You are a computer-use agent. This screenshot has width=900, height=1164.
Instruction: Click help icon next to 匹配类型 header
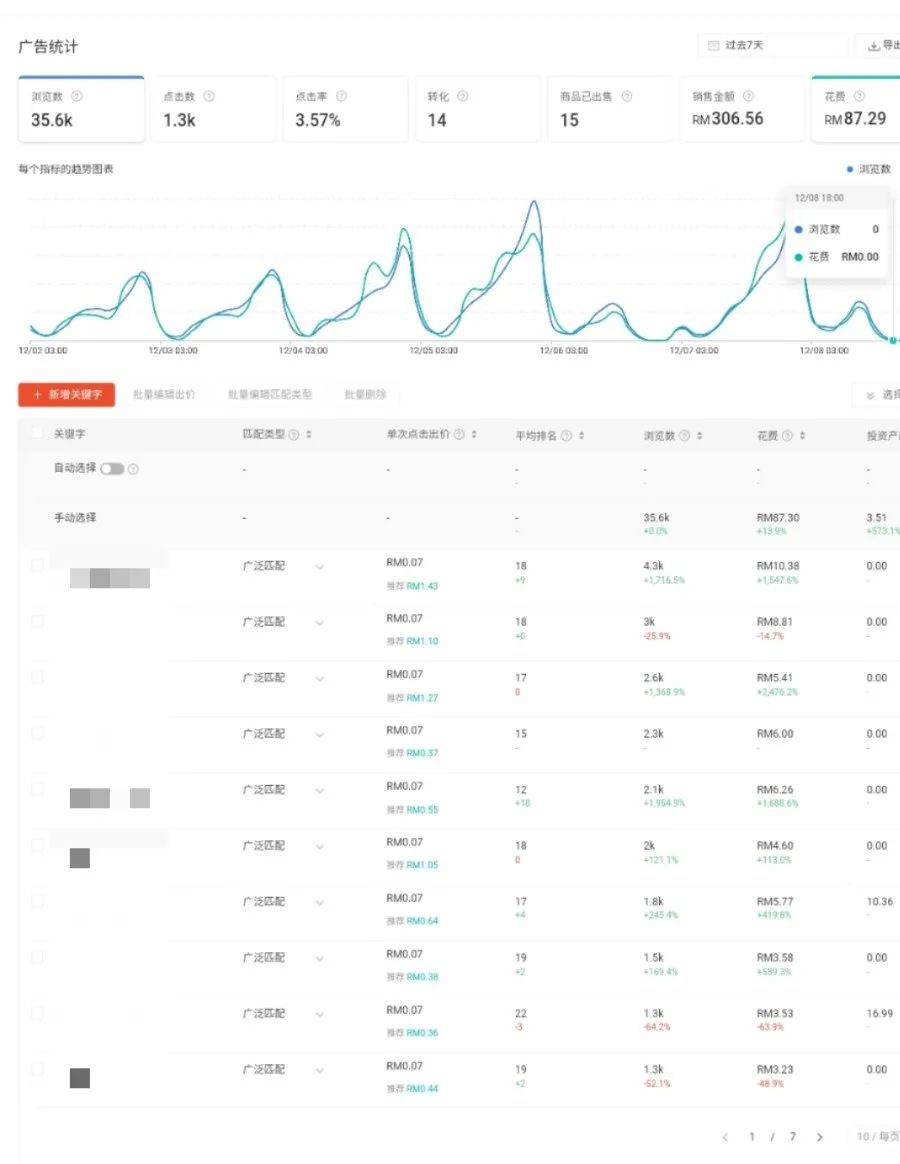pyautogui.click(x=294, y=435)
